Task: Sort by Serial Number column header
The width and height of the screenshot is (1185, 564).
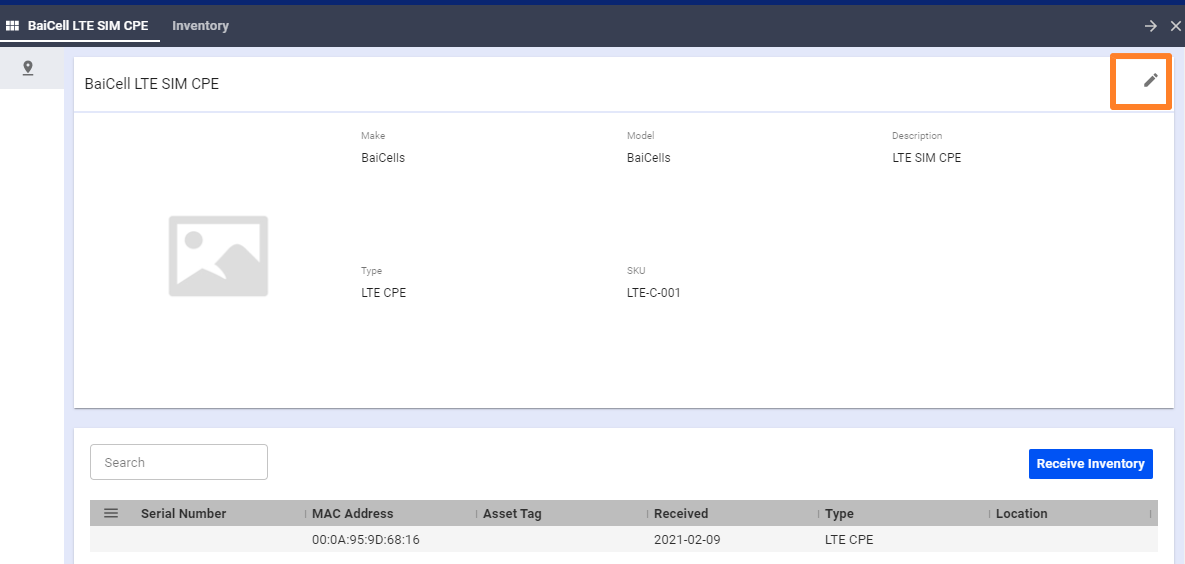Action: coord(184,513)
